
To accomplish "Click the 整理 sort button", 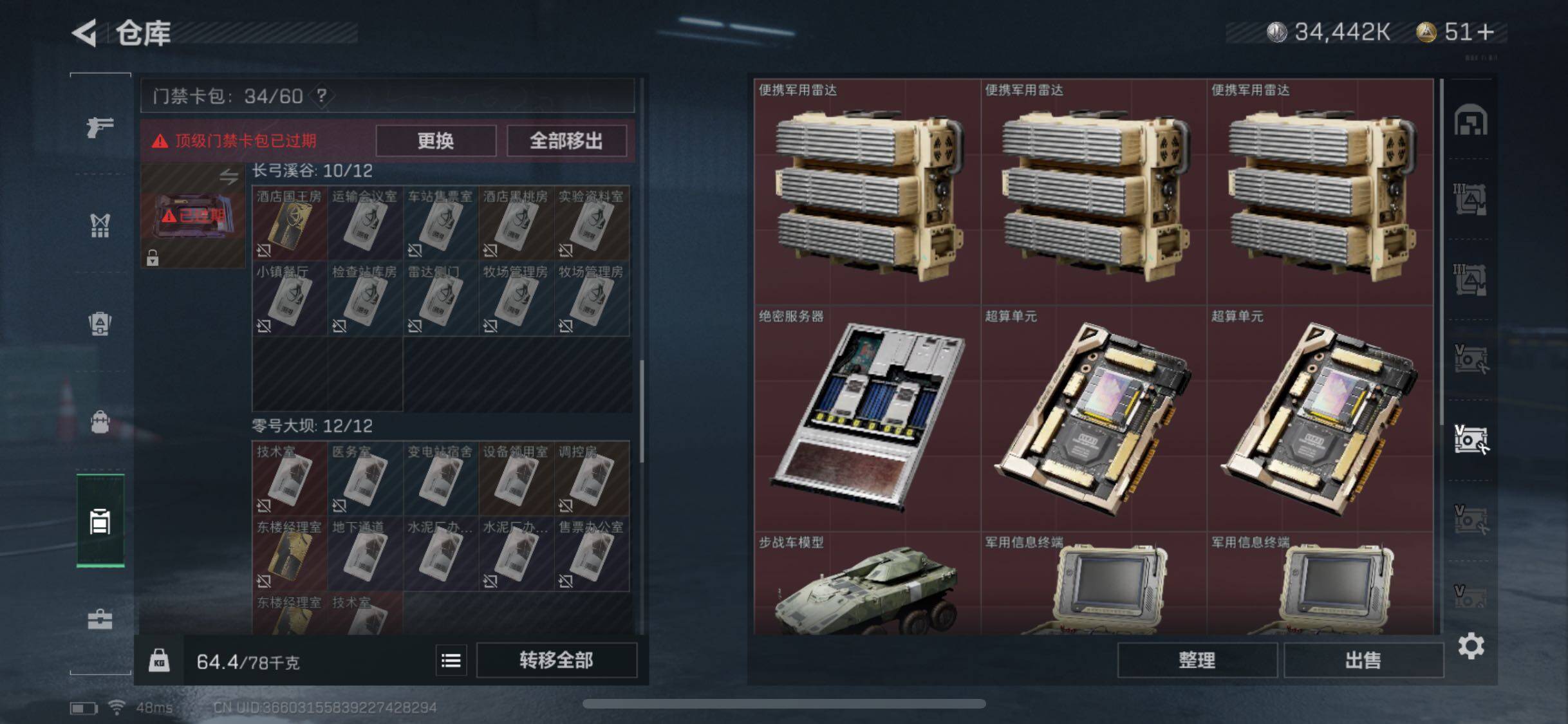I will click(x=1197, y=660).
